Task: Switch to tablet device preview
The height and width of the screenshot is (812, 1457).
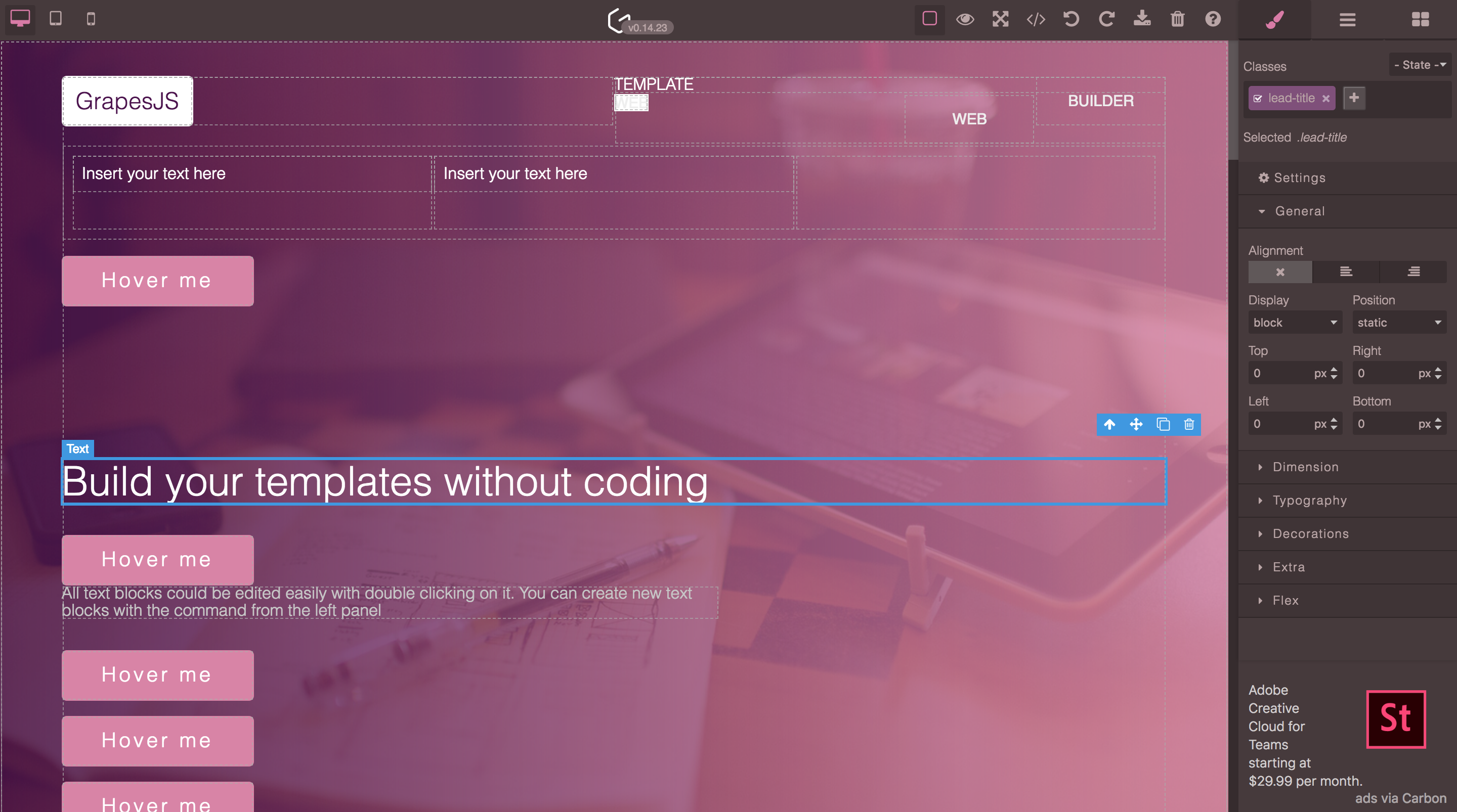Action: (x=56, y=19)
